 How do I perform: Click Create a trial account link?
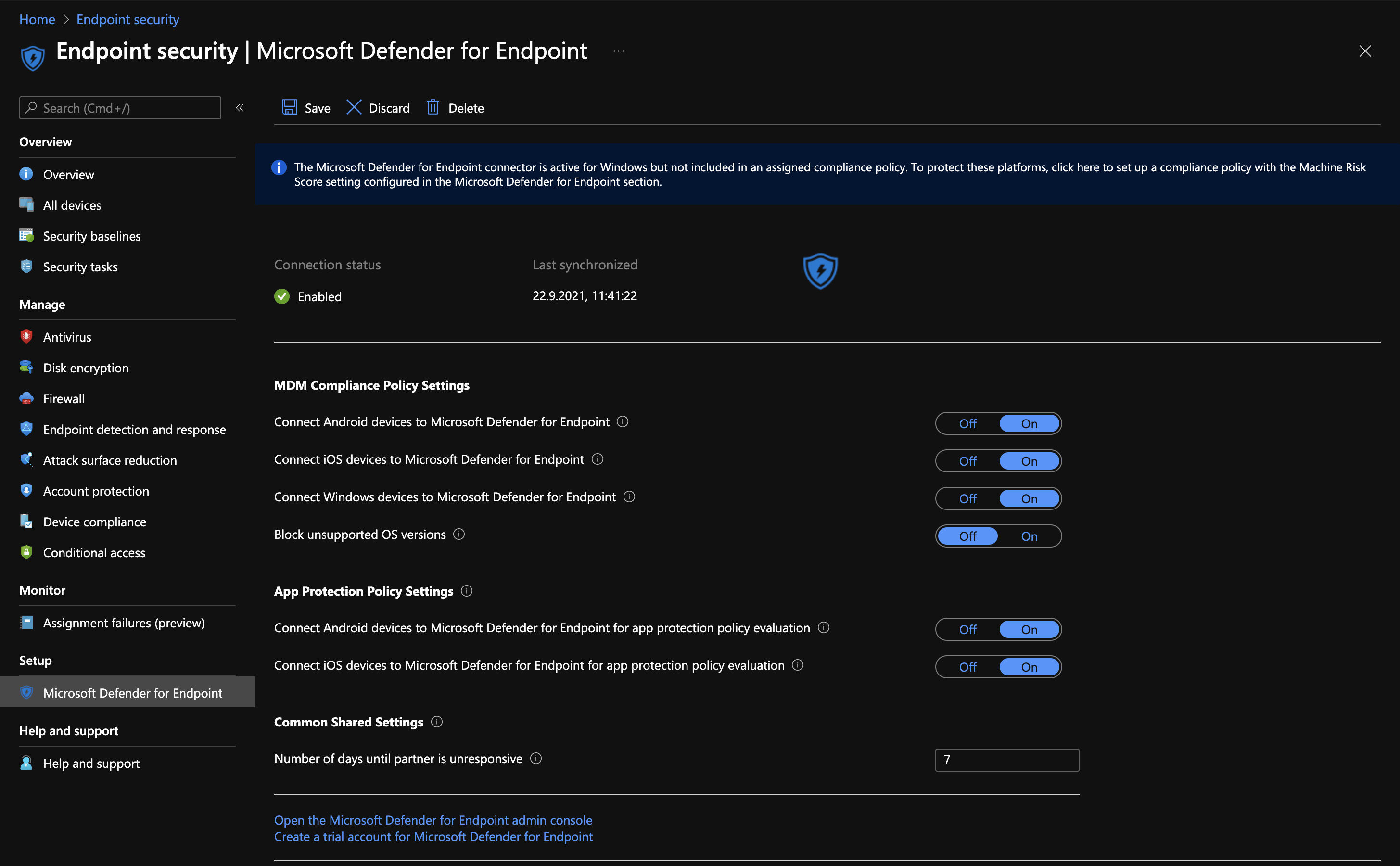click(433, 836)
